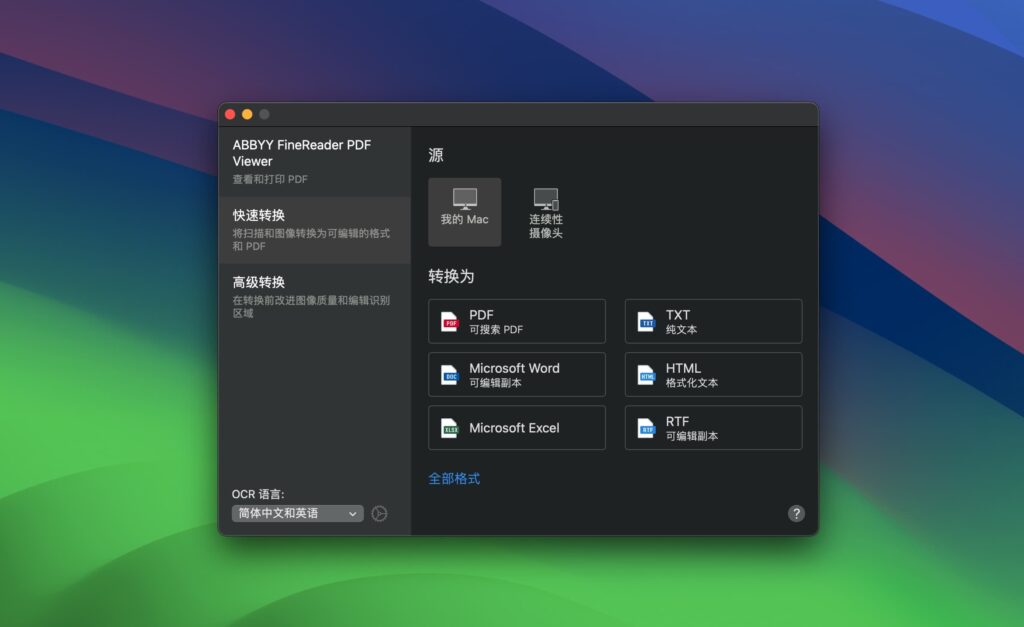This screenshot has width=1024, height=627.
Task: Open 全部格式 to view all formats
Action: tap(456, 478)
